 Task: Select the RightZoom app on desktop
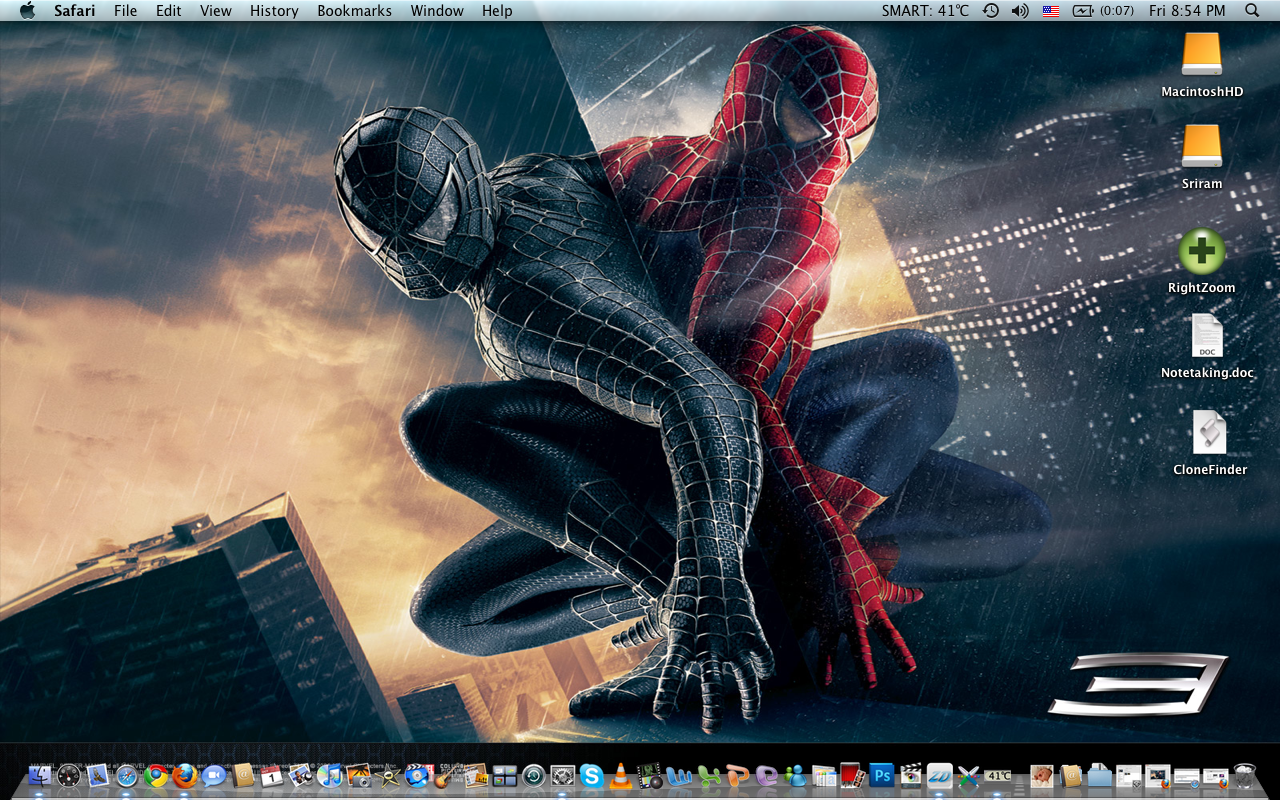click(x=1202, y=261)
